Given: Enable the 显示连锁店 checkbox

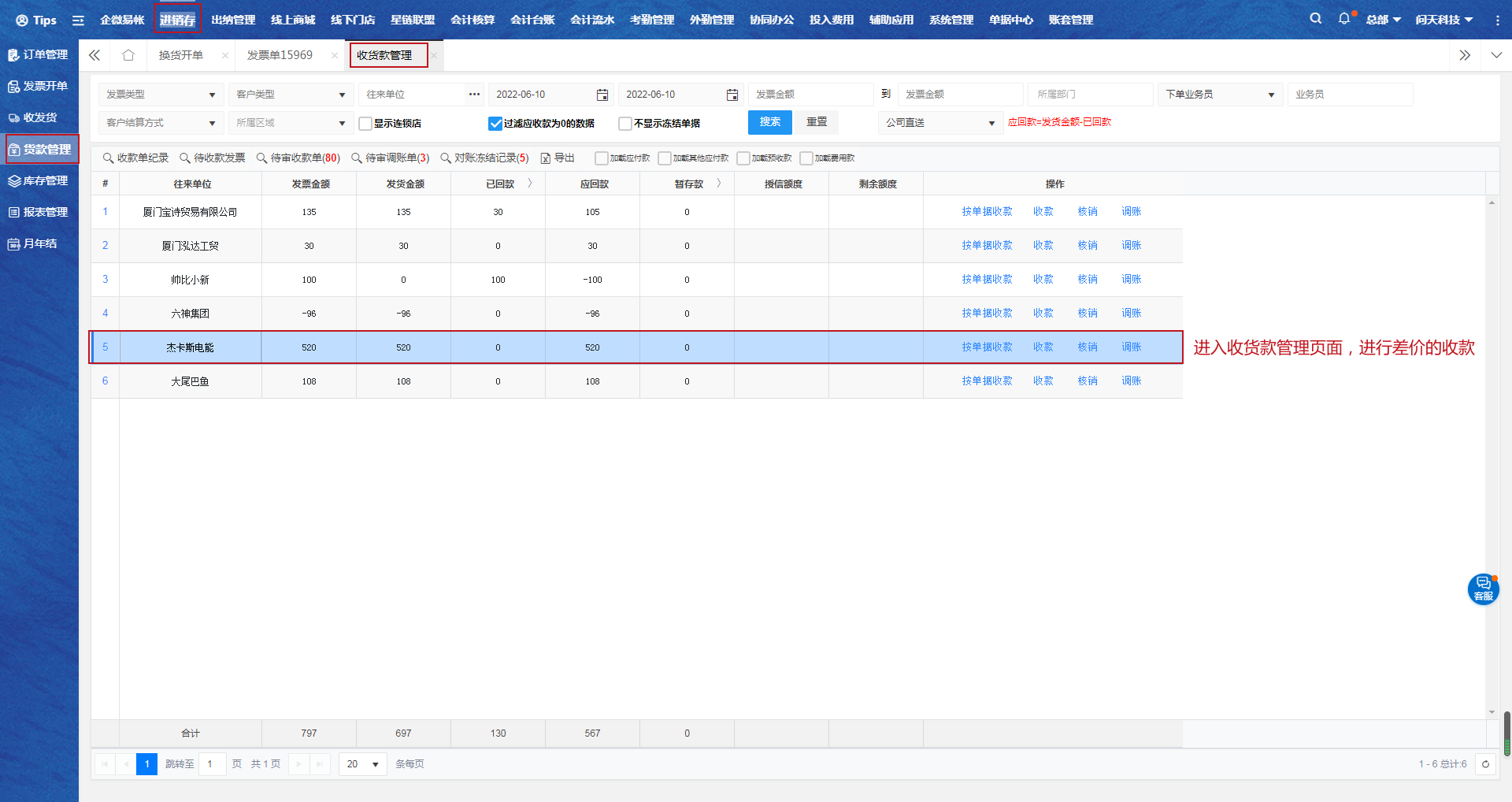Looking at the screenshot, I should 365,124.
